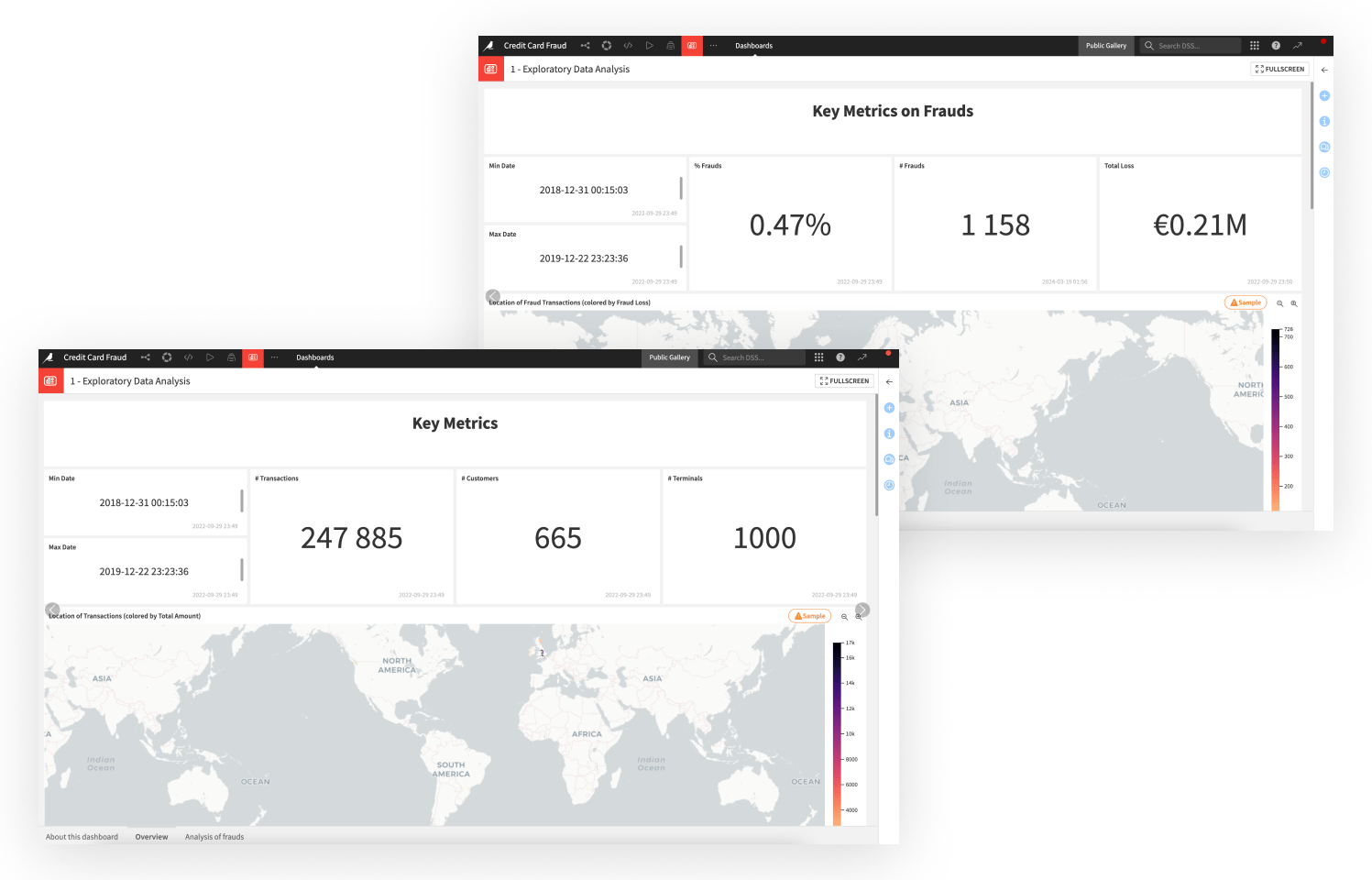Zoom in the Location of Transactions map

[x=859, y=617]
